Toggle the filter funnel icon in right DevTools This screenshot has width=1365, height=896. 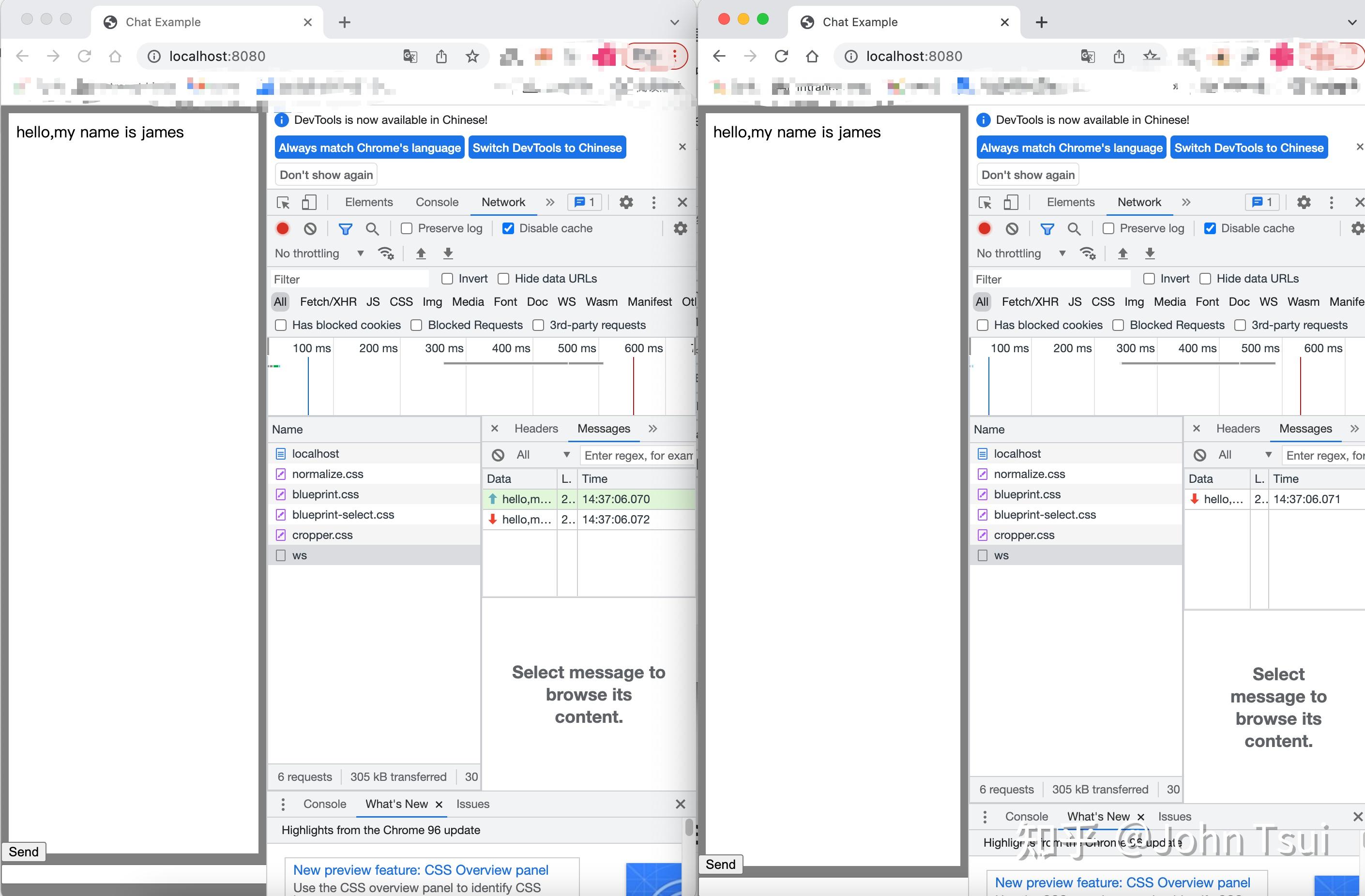pyautogui.click(x=1046, y=229)
